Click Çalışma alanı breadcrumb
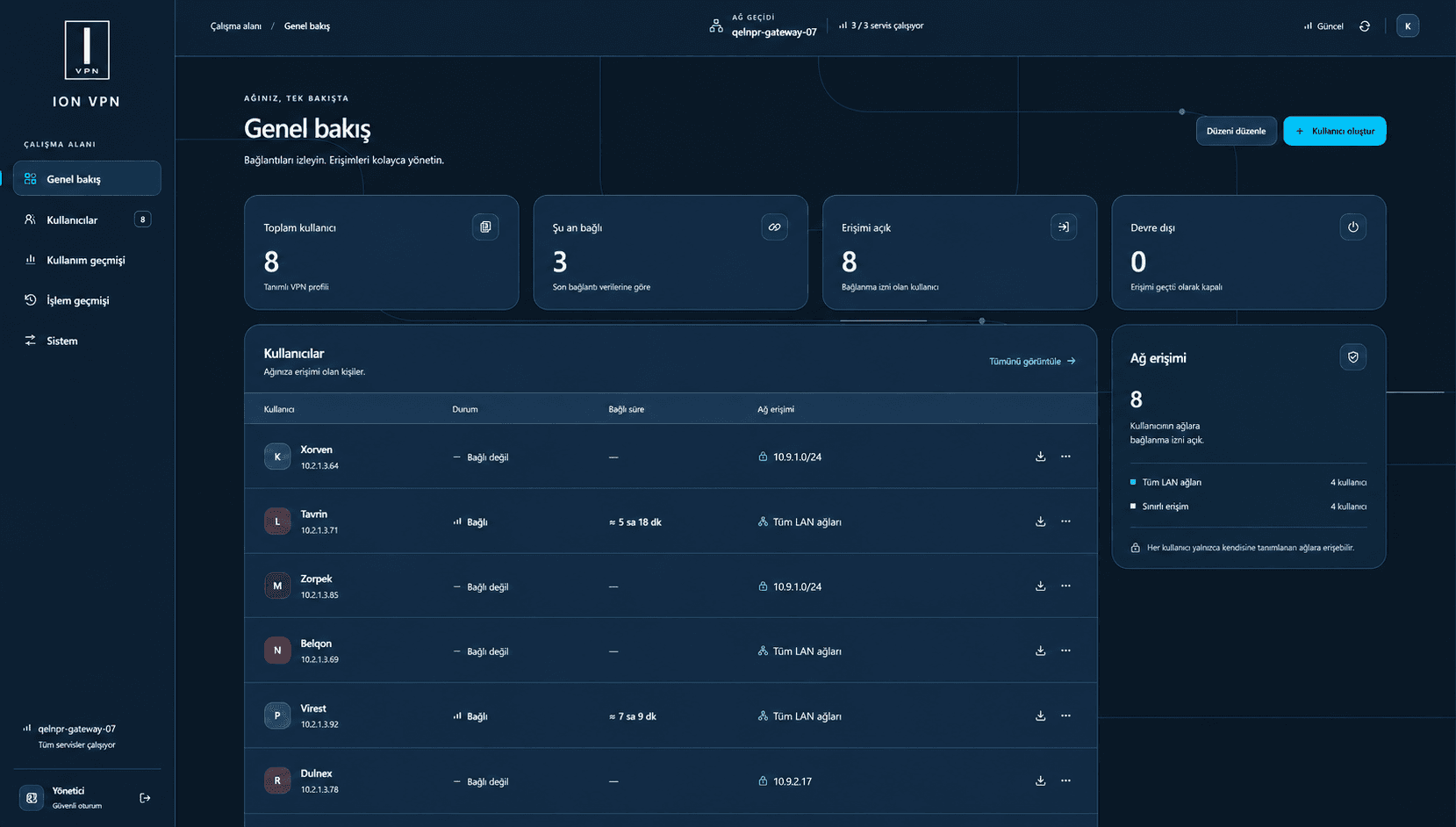 (x=236, y=26)
